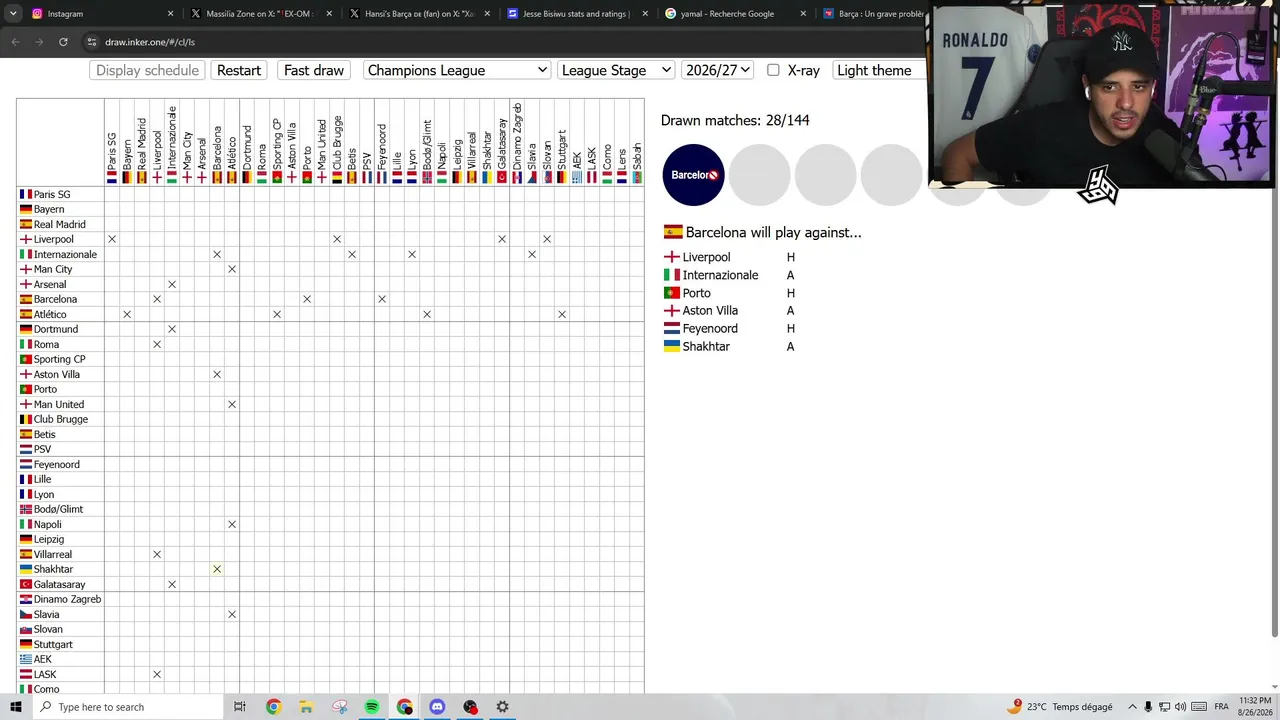
Task: Click the Club Brugge row header
Action: (60, 419)
